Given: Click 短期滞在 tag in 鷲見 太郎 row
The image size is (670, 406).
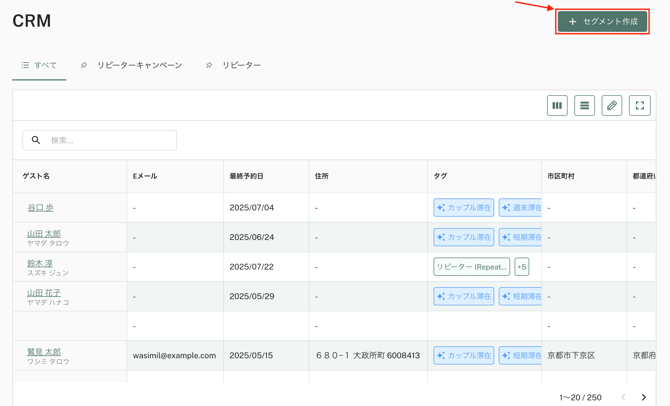Looking at the screenshot, I should pos(520,355).
